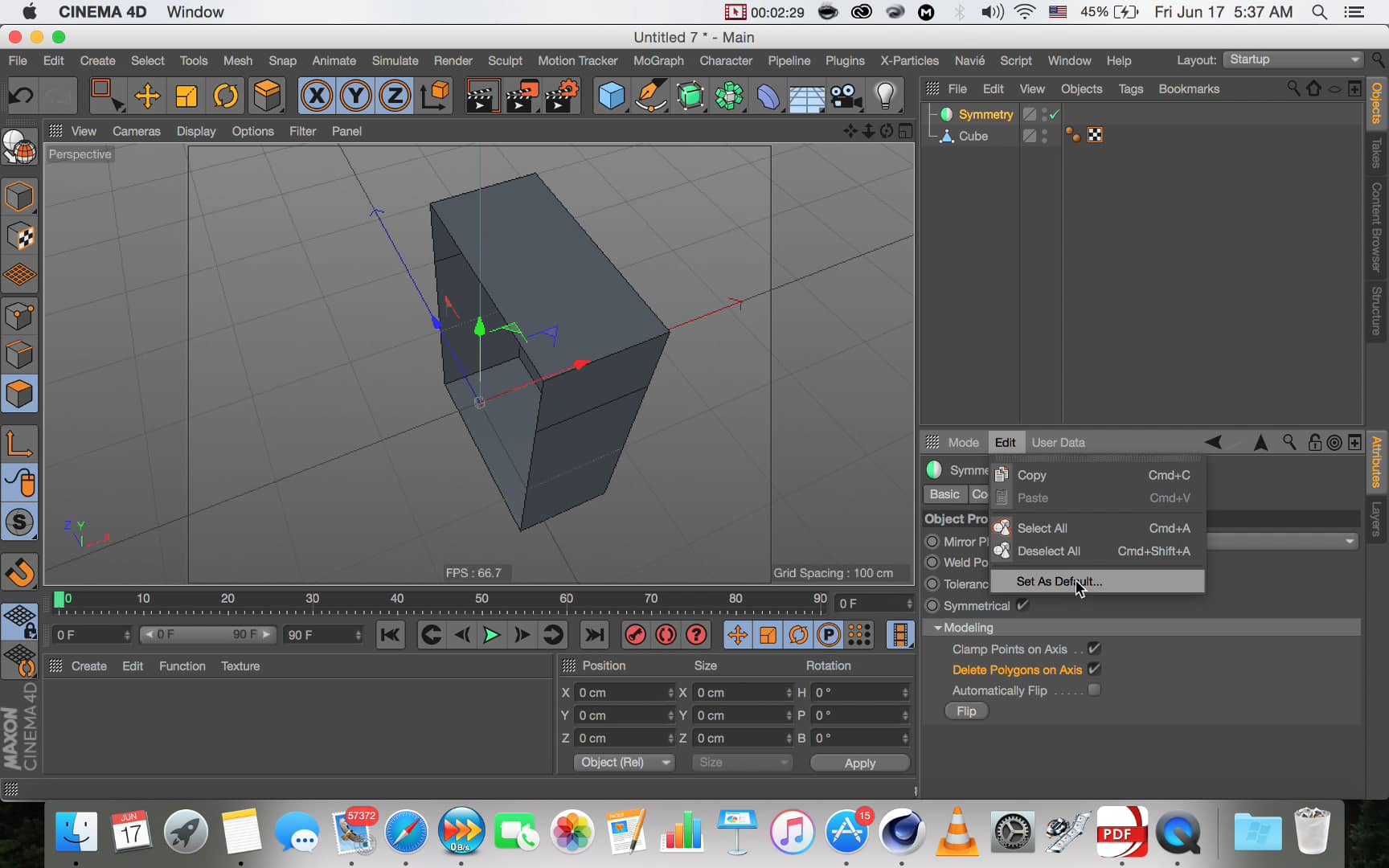Add a Cube primitive from the toolbar
The height and width of the screenshot is (868, 1389).
(x=612, y=95)
